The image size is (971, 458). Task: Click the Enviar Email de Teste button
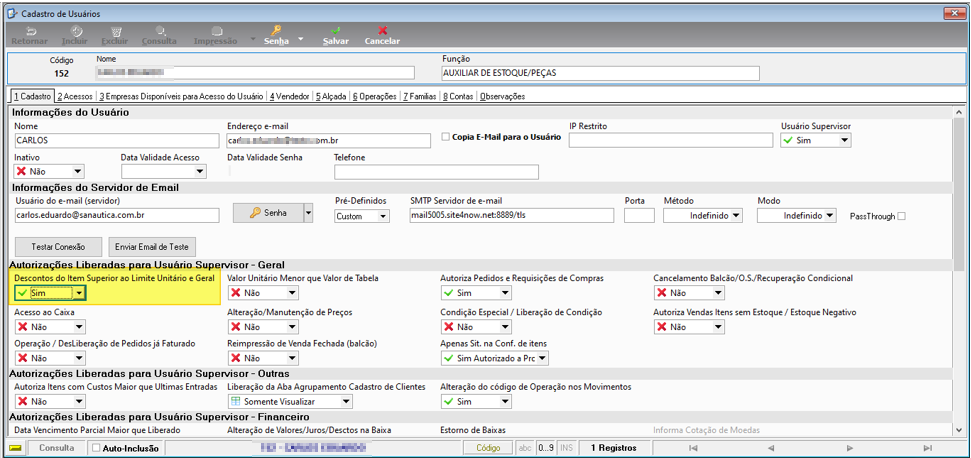tap(152, 246)
